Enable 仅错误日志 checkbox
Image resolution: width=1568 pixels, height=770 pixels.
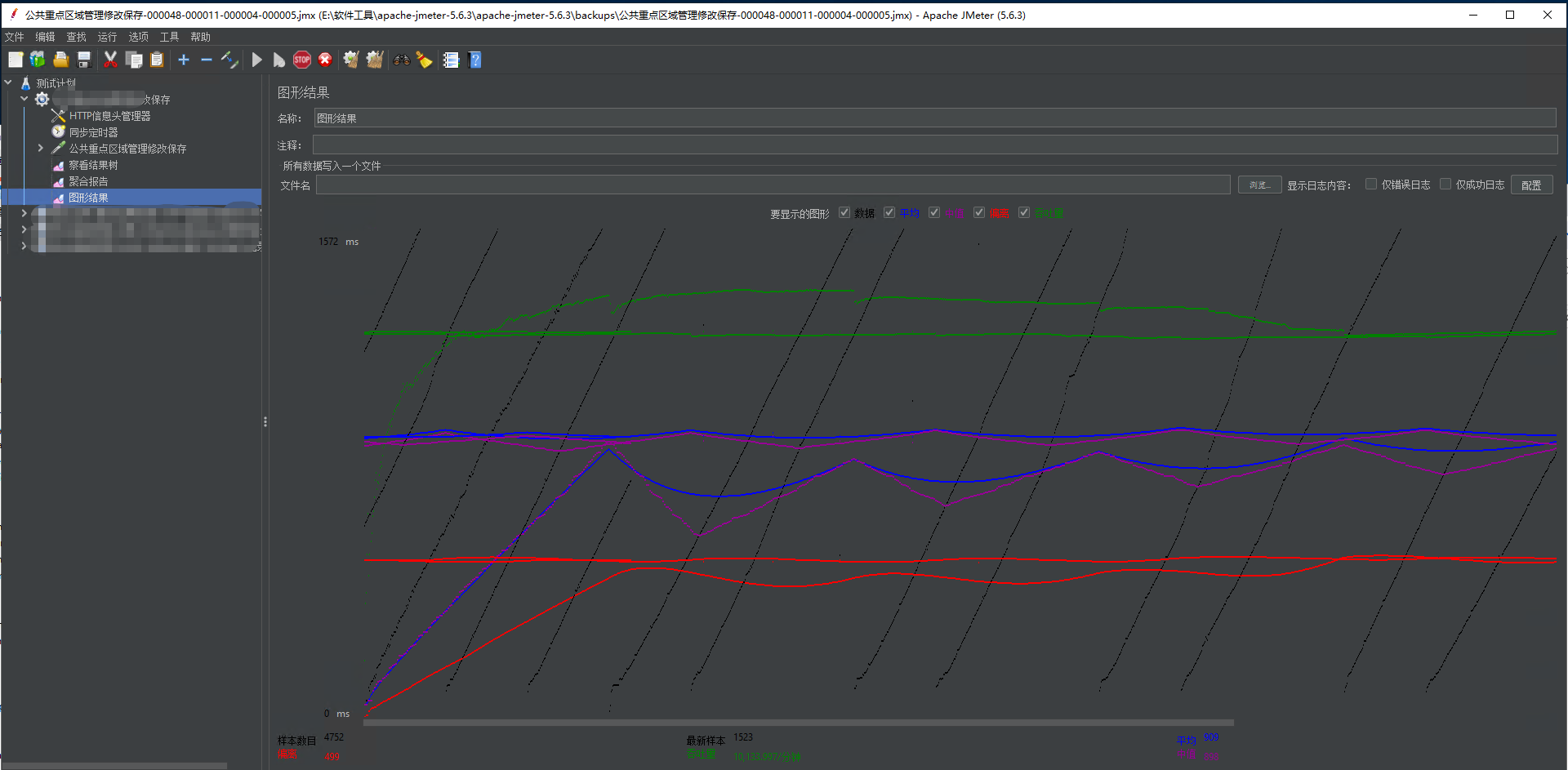click(1371, 184)
